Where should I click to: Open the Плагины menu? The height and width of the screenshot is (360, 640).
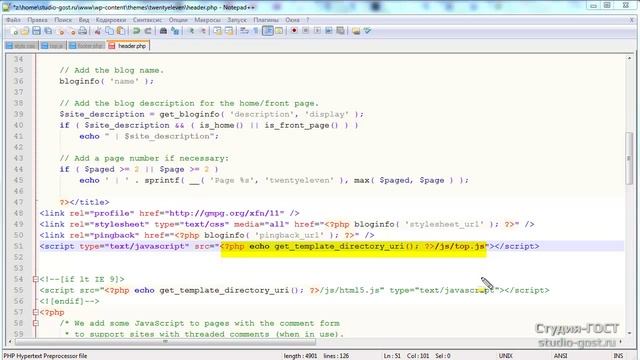point(266,20)
